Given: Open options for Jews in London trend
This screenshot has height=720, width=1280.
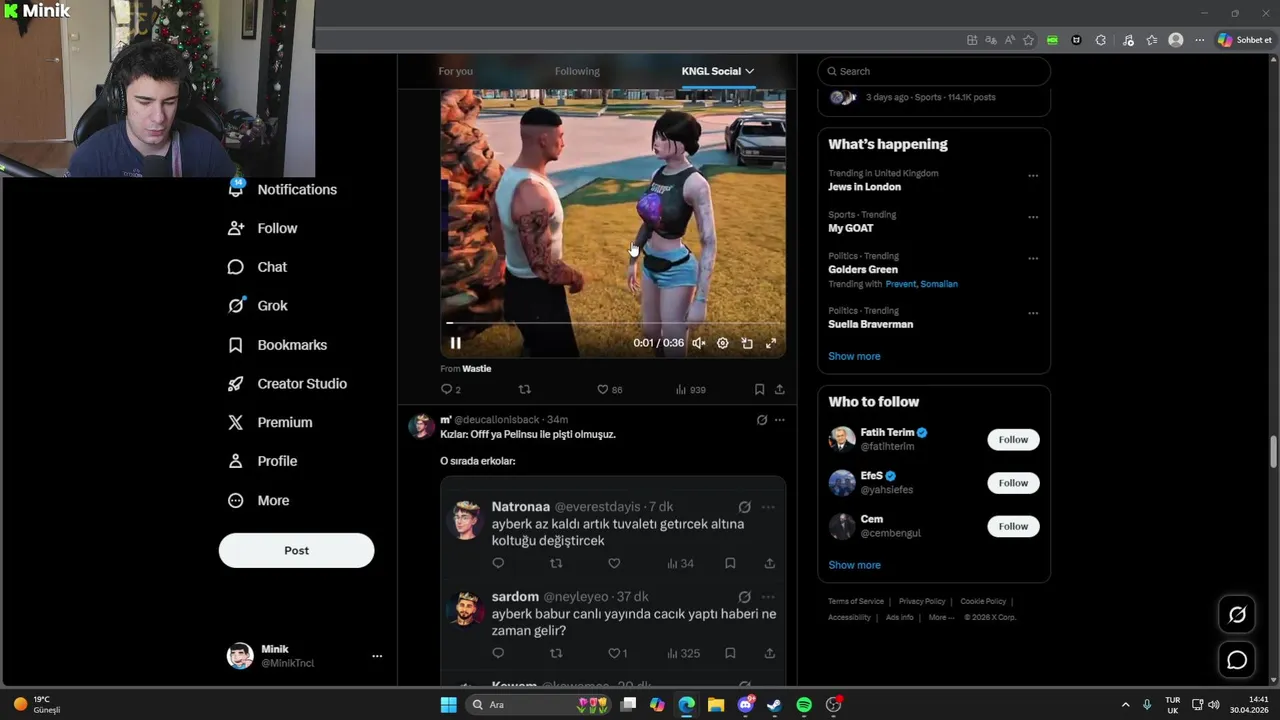Looking at the screenshot, I should pyautogui.click(x=1033, y=176).
